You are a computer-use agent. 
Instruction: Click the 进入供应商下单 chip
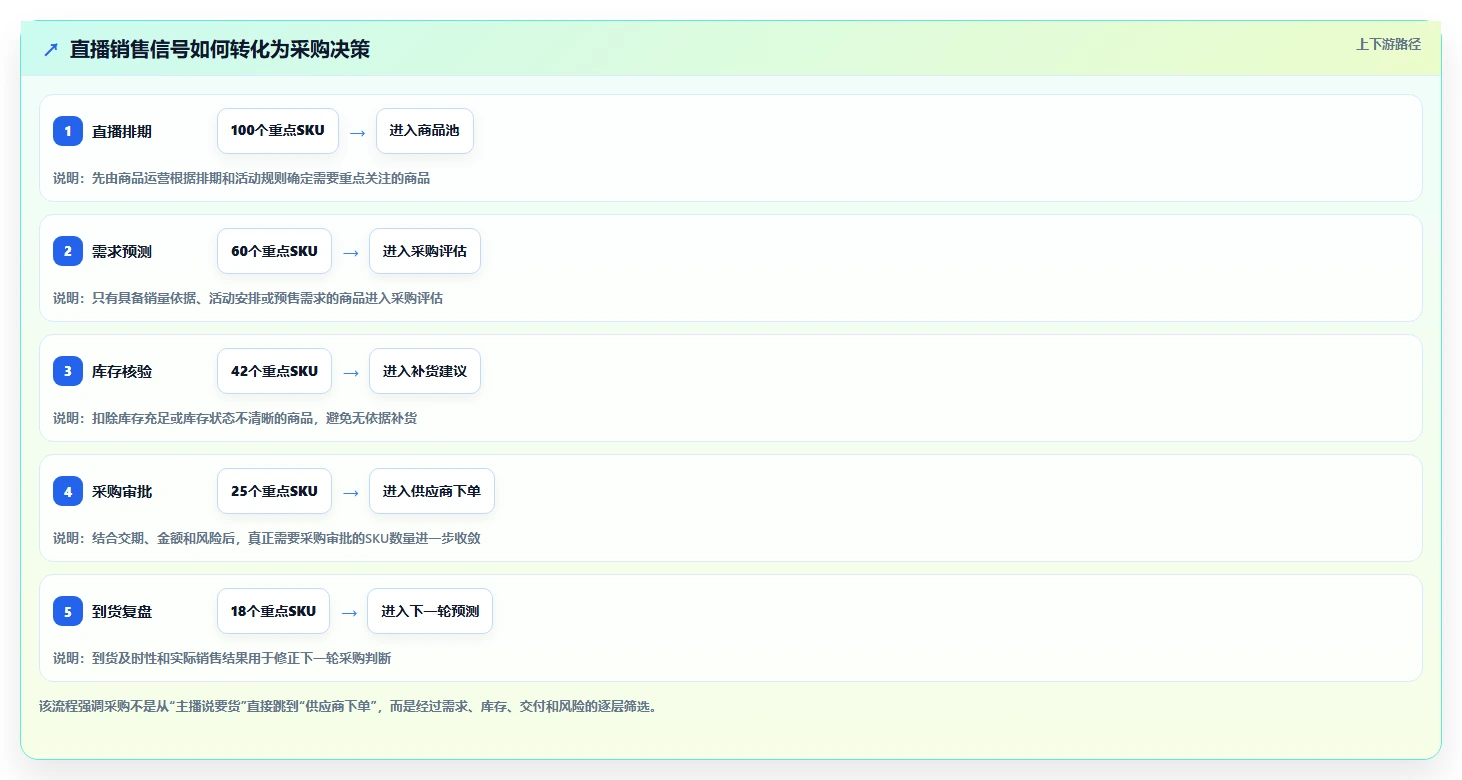click(x=432, y=491)
